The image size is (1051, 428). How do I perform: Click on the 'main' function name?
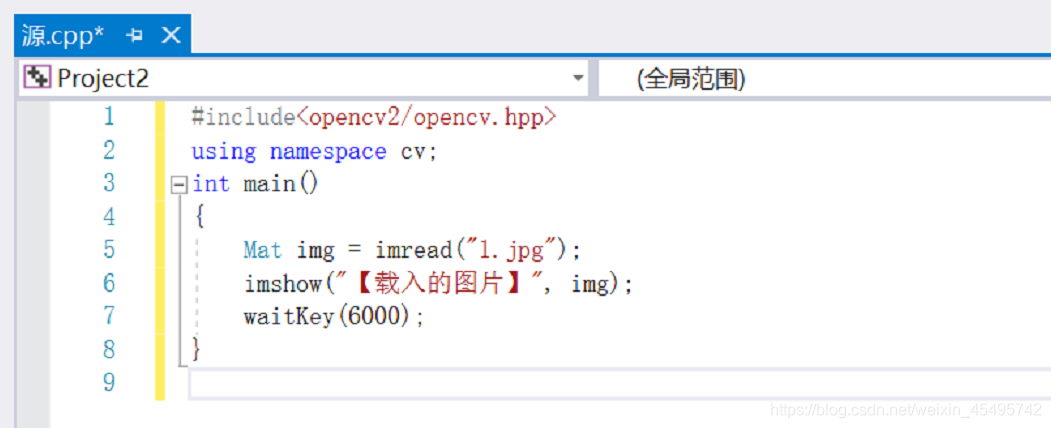pos(269,184)
